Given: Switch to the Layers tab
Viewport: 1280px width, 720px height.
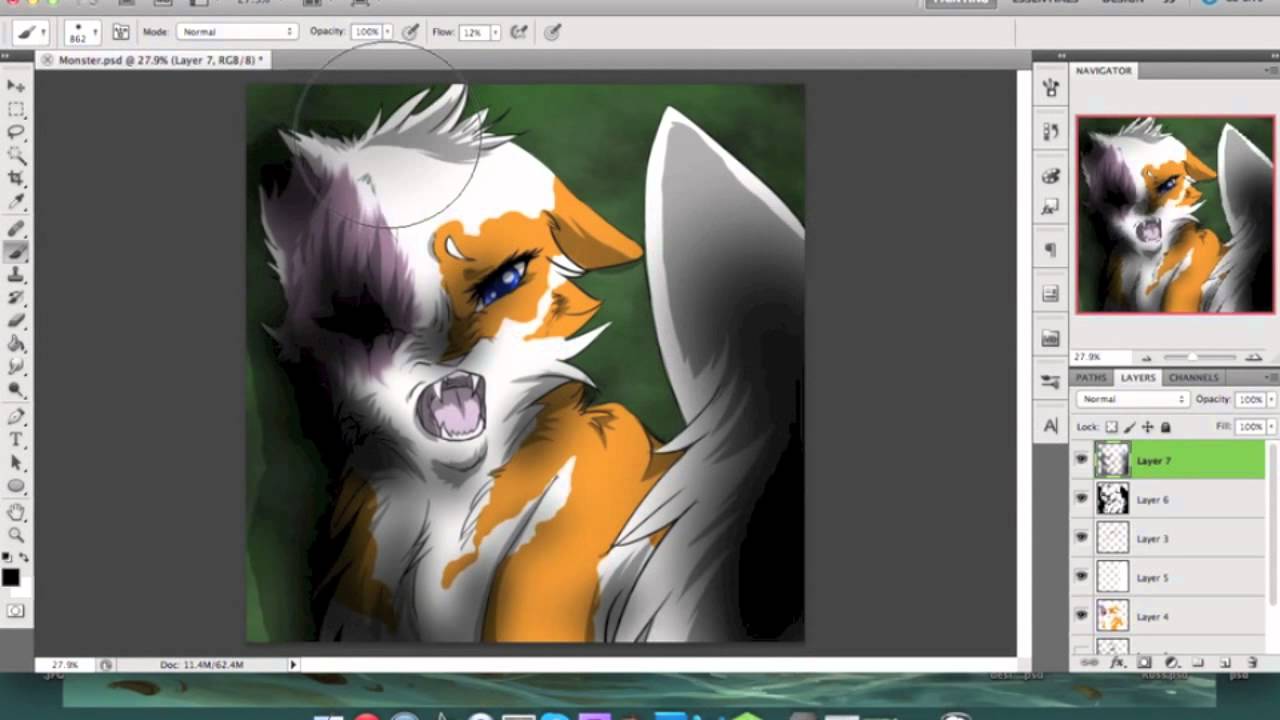Looking at the screenshot, I should point(1137,377).
